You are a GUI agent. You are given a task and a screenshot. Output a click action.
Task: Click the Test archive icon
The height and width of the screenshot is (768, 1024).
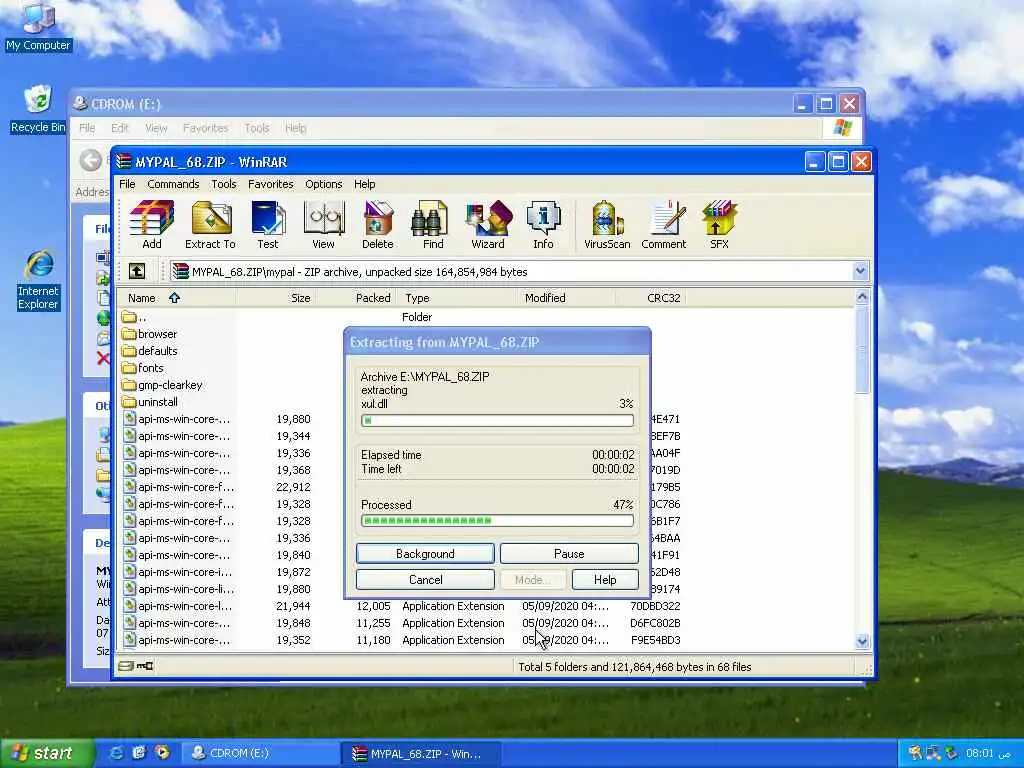pos(268,225)
